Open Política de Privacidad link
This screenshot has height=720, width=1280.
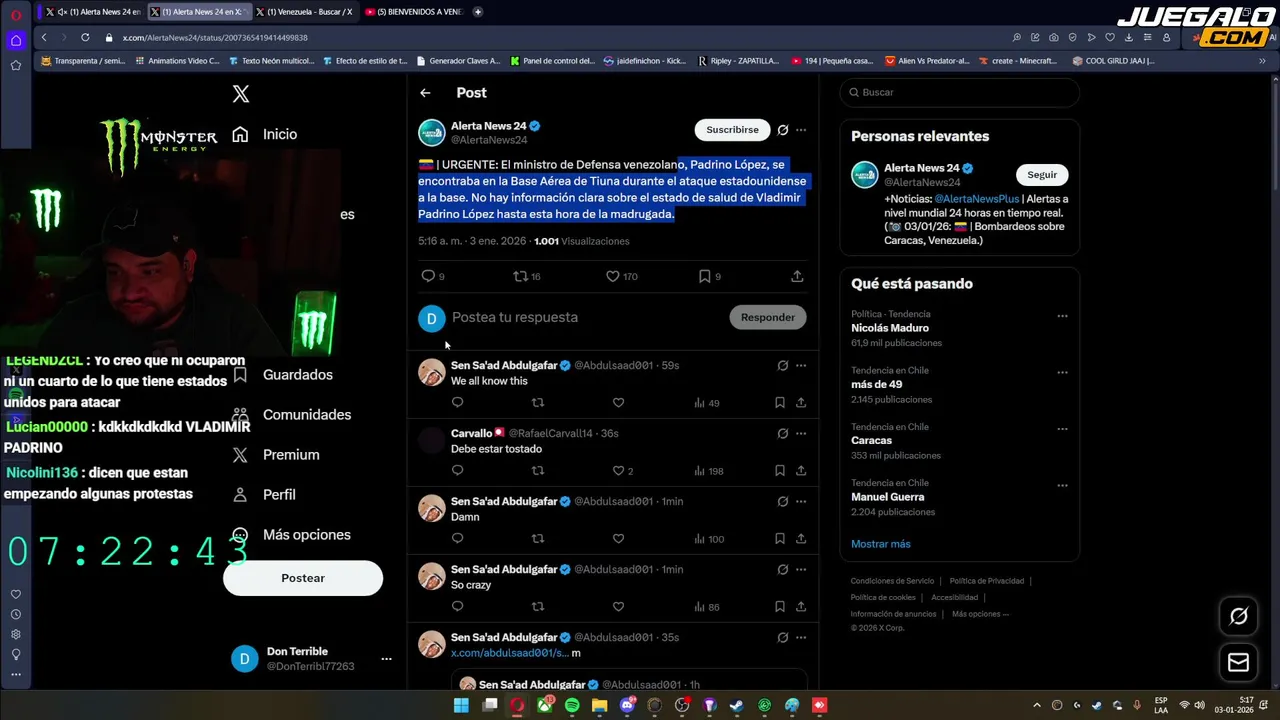click(x=986, y=581)
